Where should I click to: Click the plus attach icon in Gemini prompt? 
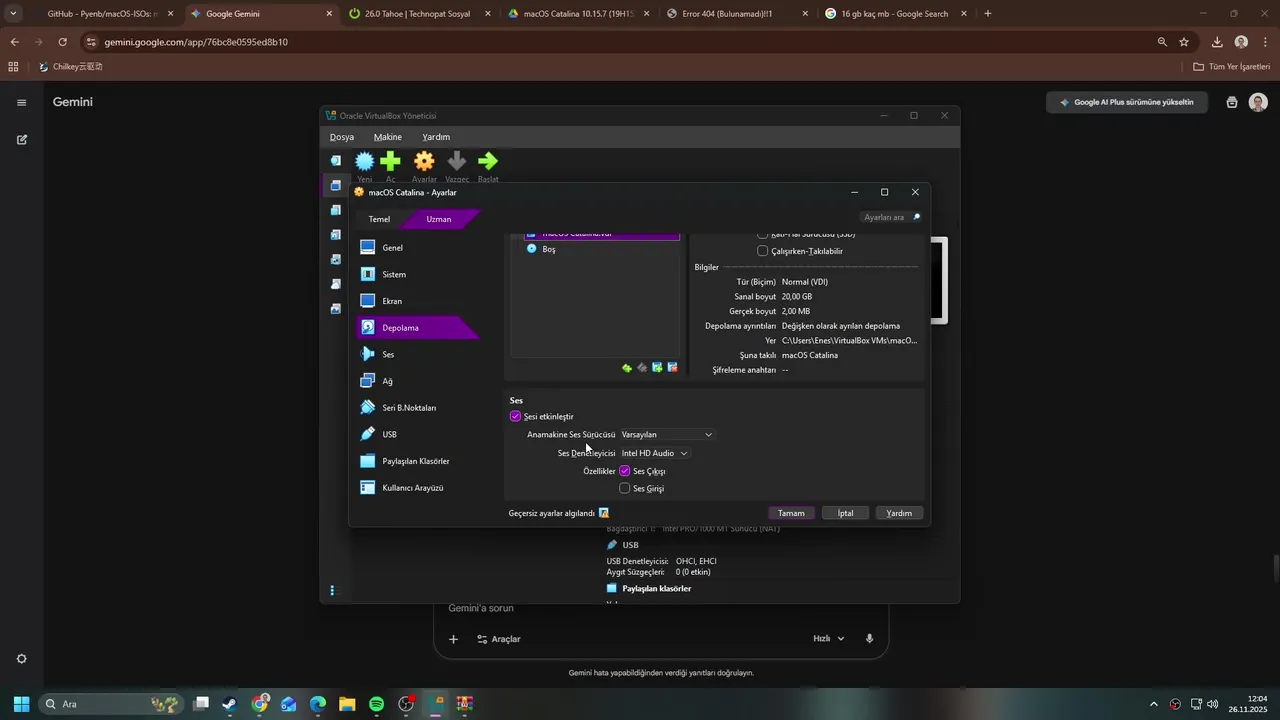point(453,639)
